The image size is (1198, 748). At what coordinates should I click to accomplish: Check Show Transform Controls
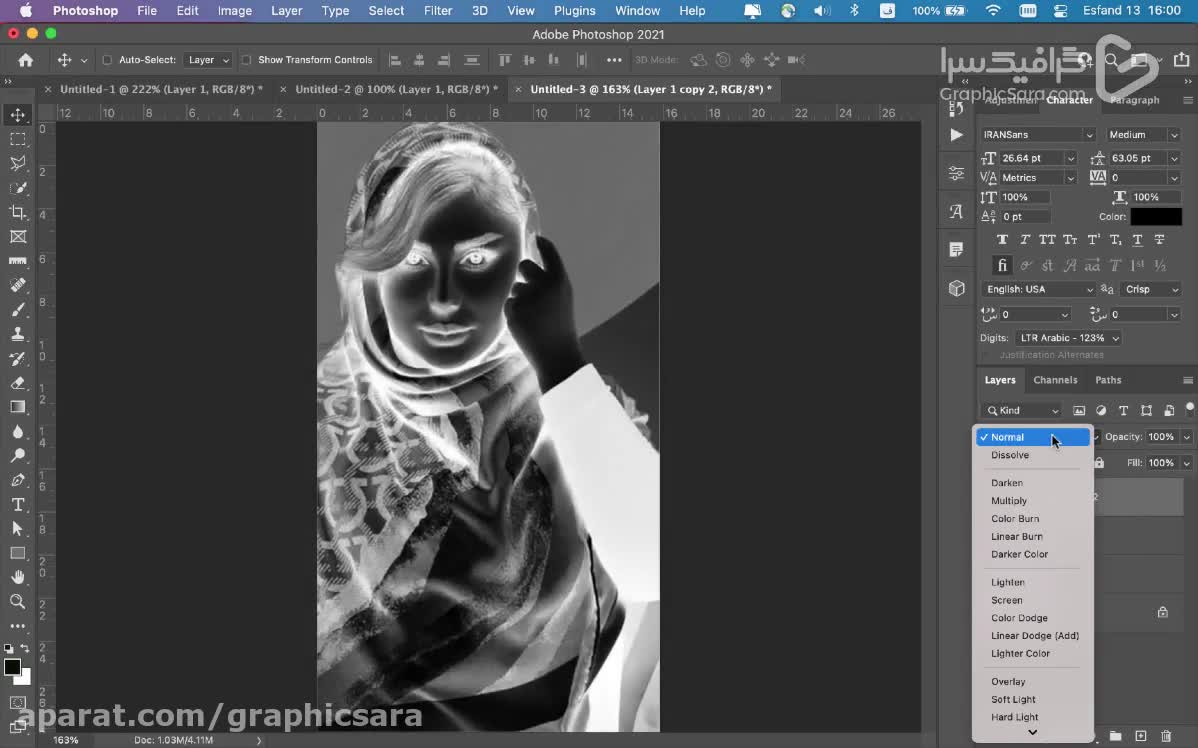(246, 60)
